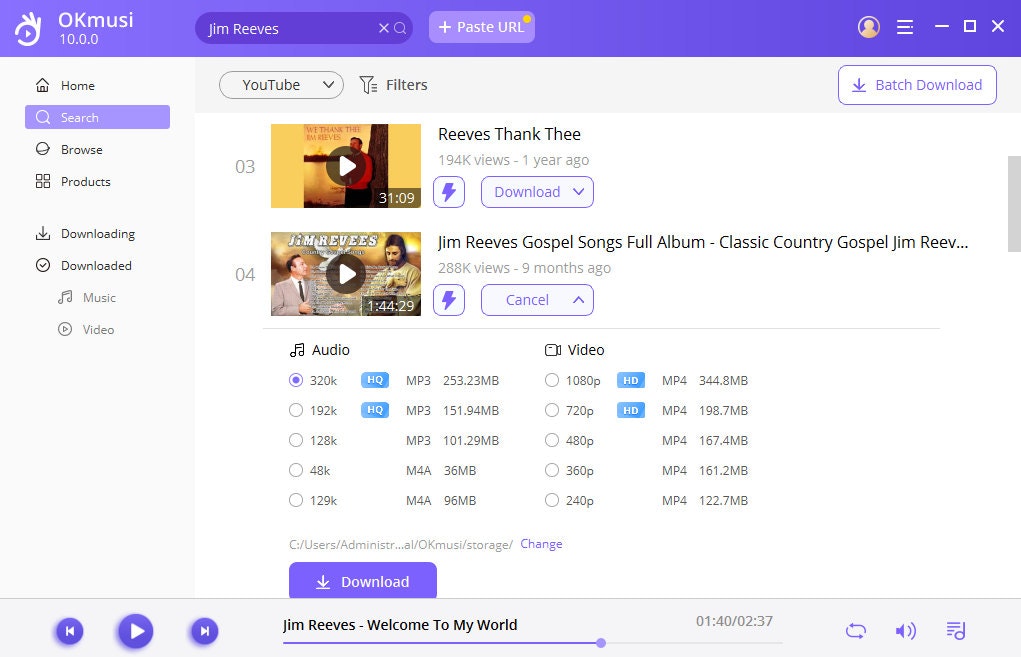Click the storage path C:/Users/Administr... text
This screenshot has width=1021, height=657.
401,544
